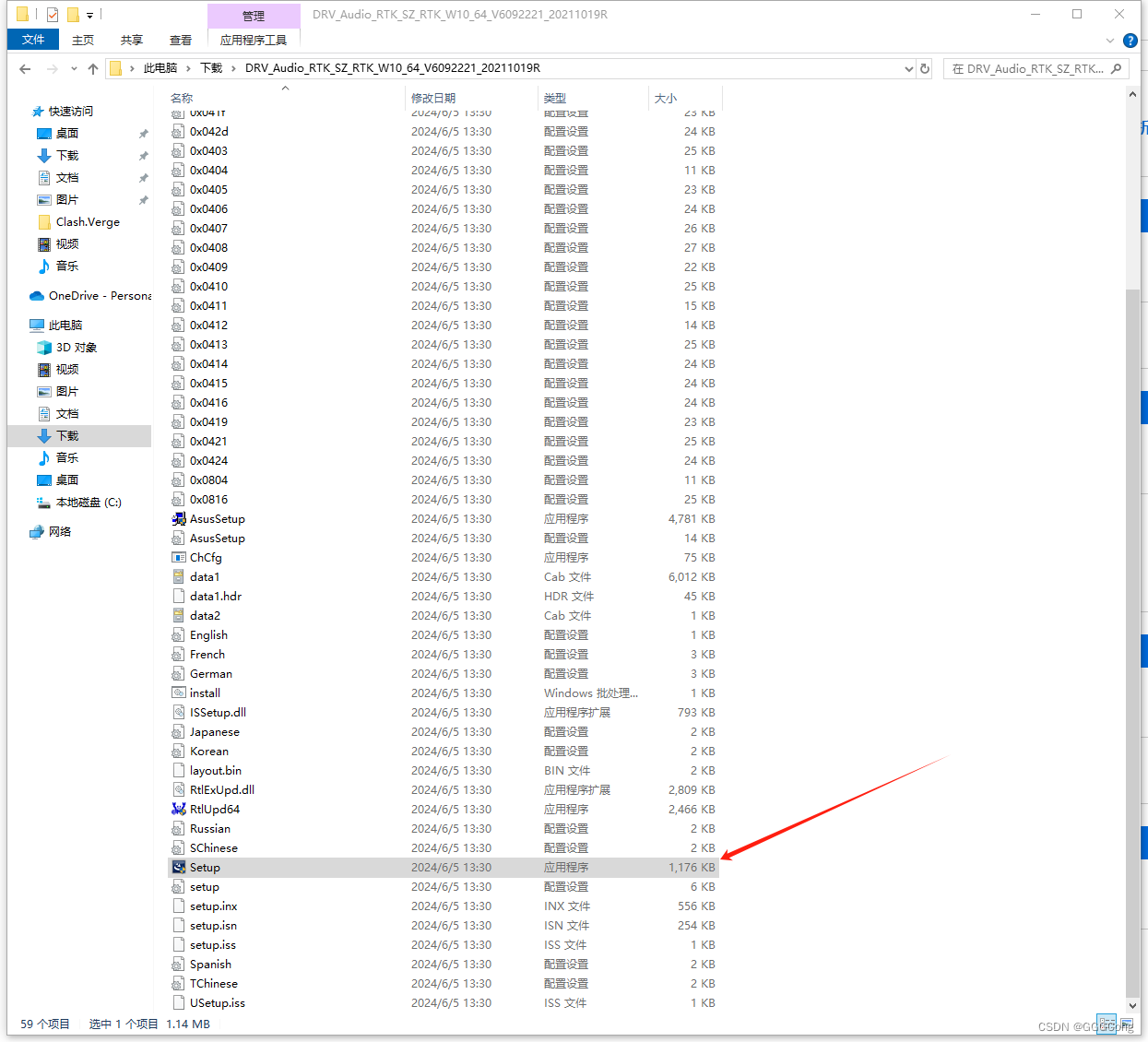This screenshot has width=1148, height=1042.
Task: Switch to the 查看 ribbon tab
Action: click(181, 40)
